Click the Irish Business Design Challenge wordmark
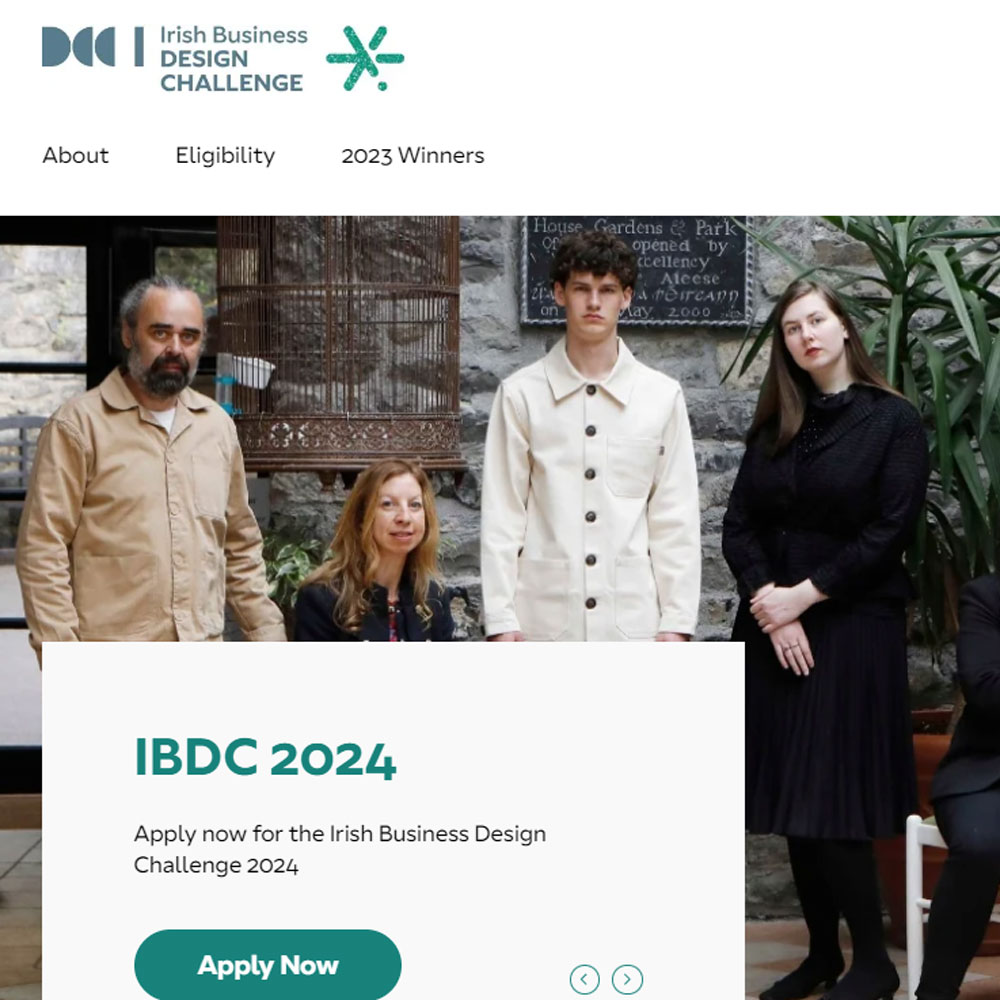This screenshot has height=1000, width=1000. 233,59
